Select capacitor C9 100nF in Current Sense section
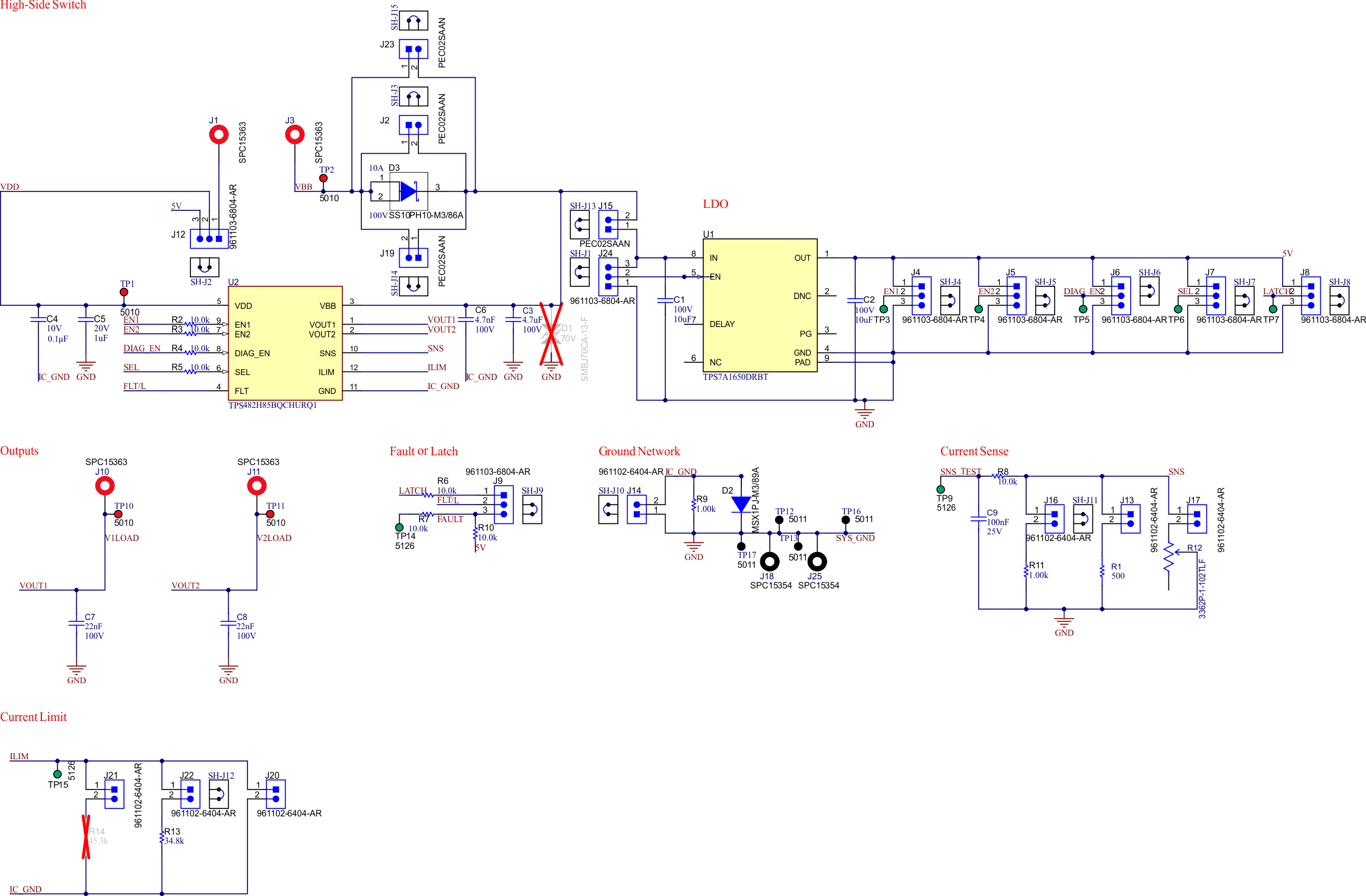The image size is (1366, 896). [x=979, y=520]
